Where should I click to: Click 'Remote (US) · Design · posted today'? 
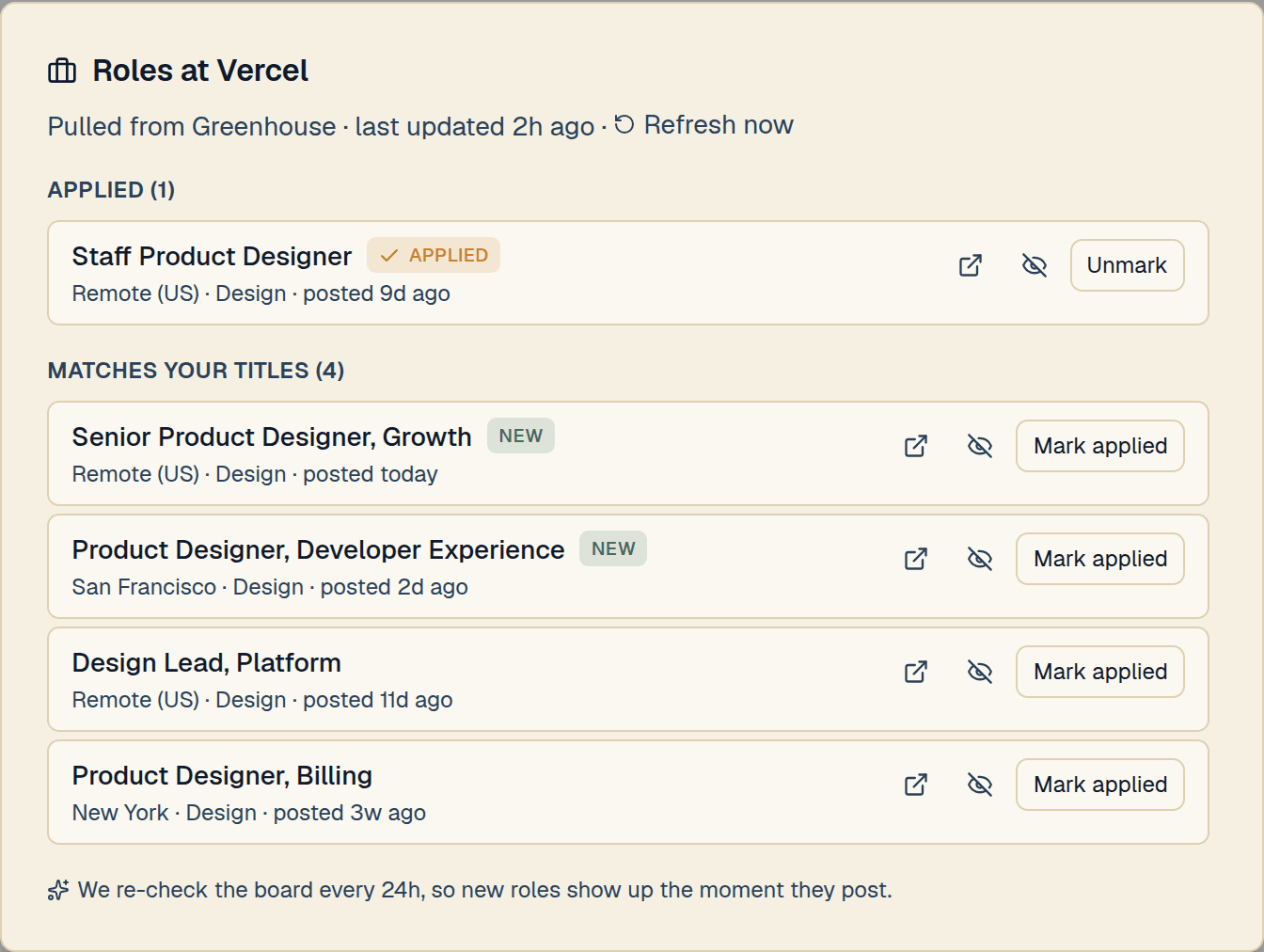(255, 474)
